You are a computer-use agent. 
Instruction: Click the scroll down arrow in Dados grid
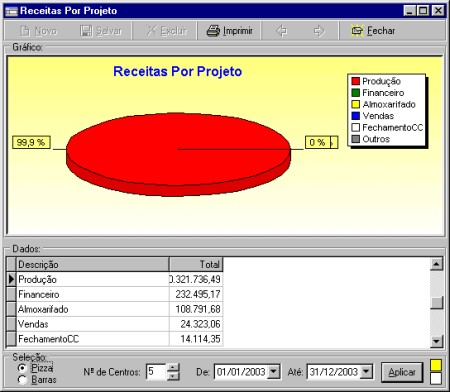coord(436,341)
